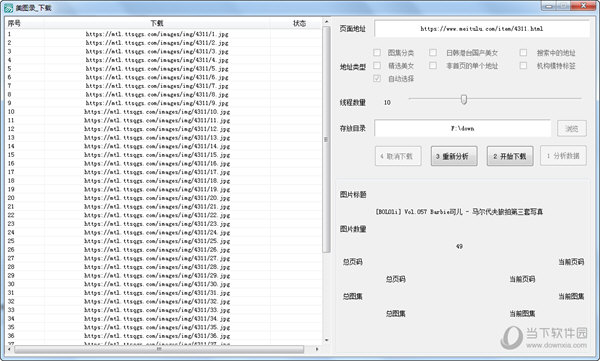Click the 序号 column header
This screenshot has width=600, height=361.
25,23
